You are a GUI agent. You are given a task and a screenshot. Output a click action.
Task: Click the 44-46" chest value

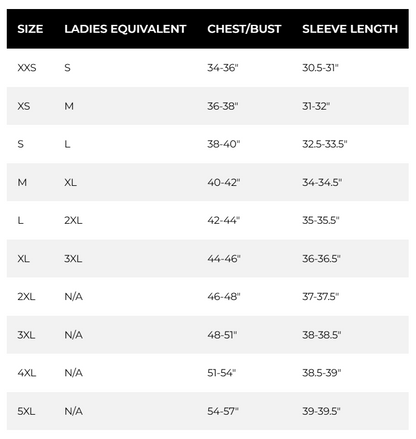pyautogui.click(x=224, y=259)
